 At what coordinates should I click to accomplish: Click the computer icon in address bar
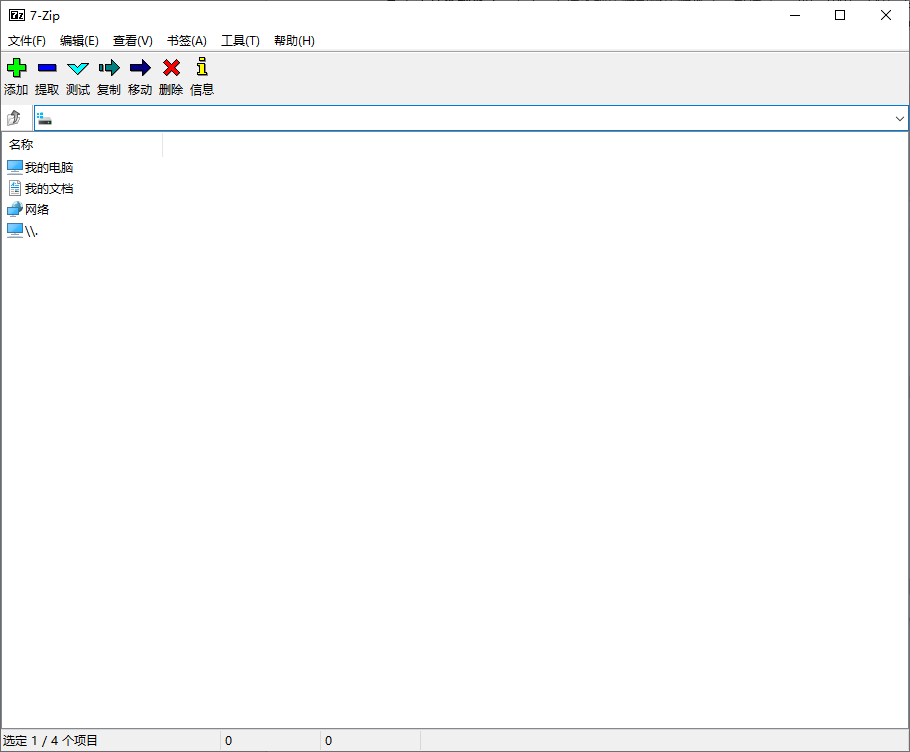pyautogui.click(x=43, y=118)
